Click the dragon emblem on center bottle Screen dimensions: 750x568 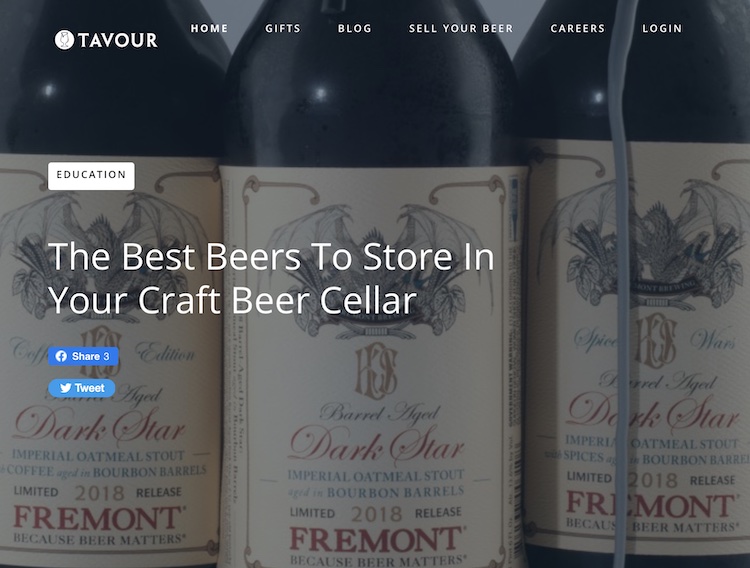(374, 268)
